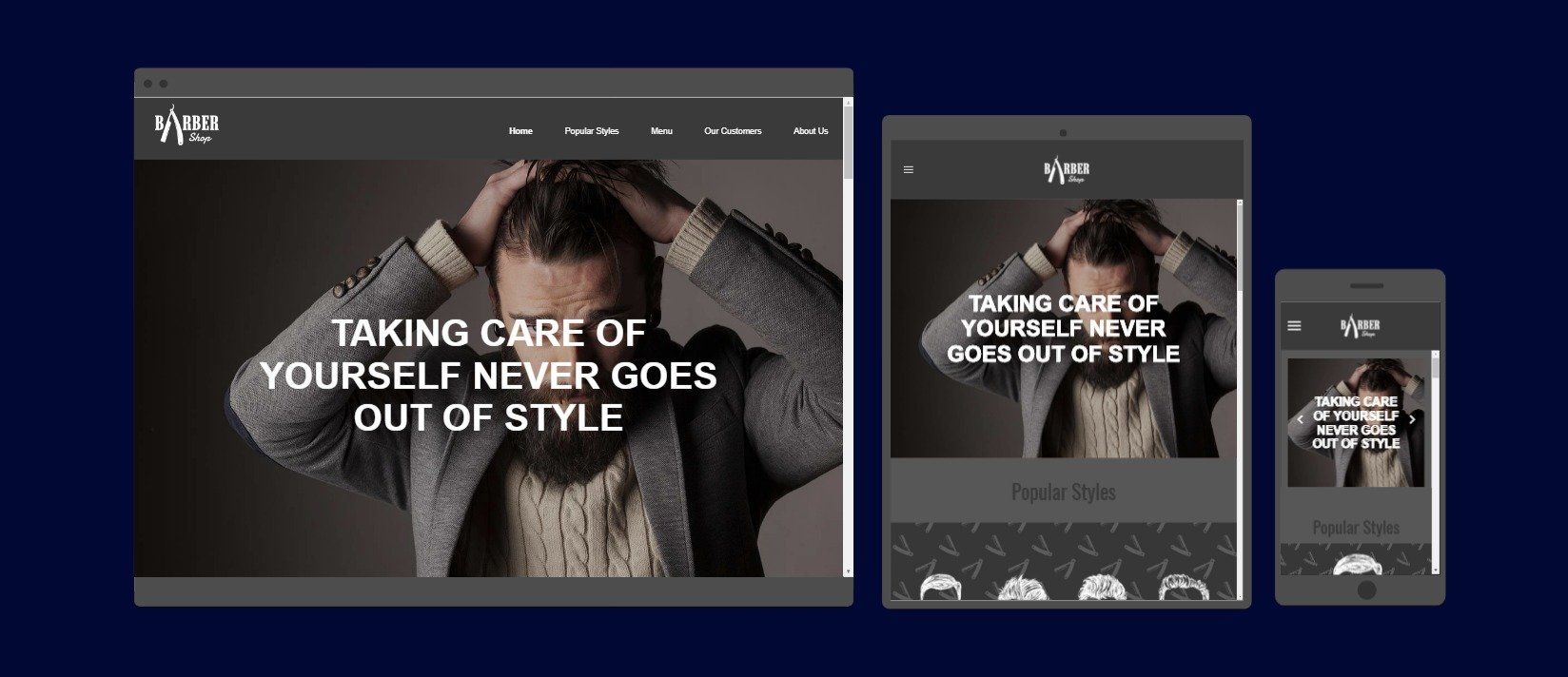Open the Popular Styles nav link
This screenshot has height=677, width=1568.
(x=592, y=131)
